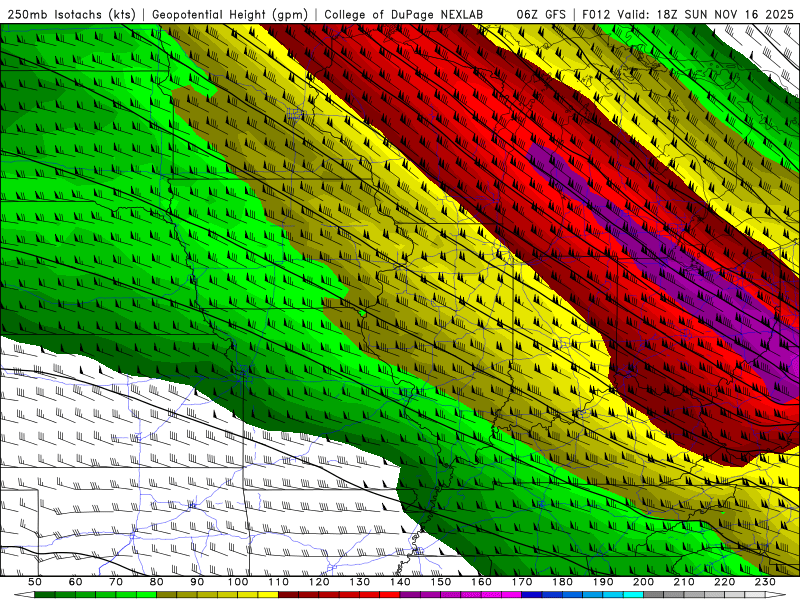Click the 230 value on the color scale
This screenshot has width=800, height=600.
pyautogui.click(x=765, y=582)
